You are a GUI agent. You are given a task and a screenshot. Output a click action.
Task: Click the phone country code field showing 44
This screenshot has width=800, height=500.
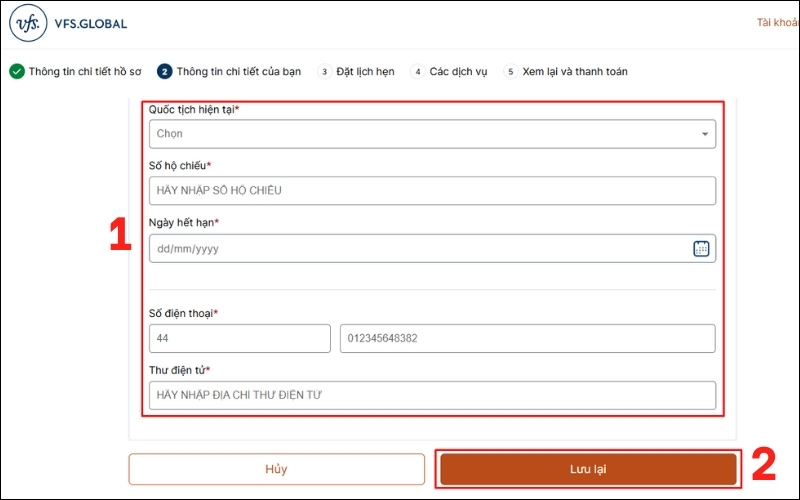(x=239, y=338)
